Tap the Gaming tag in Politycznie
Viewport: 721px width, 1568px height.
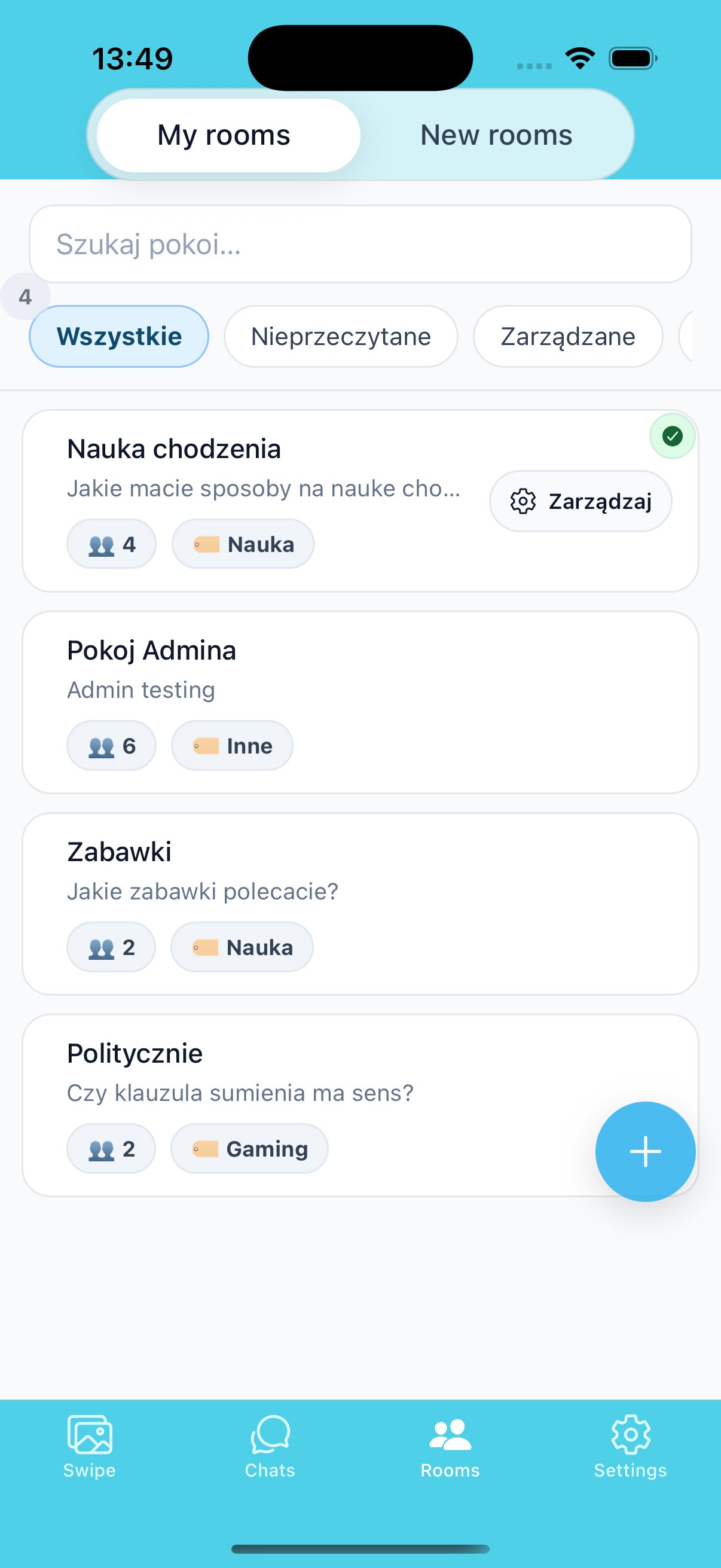(x=249, y=1149)
